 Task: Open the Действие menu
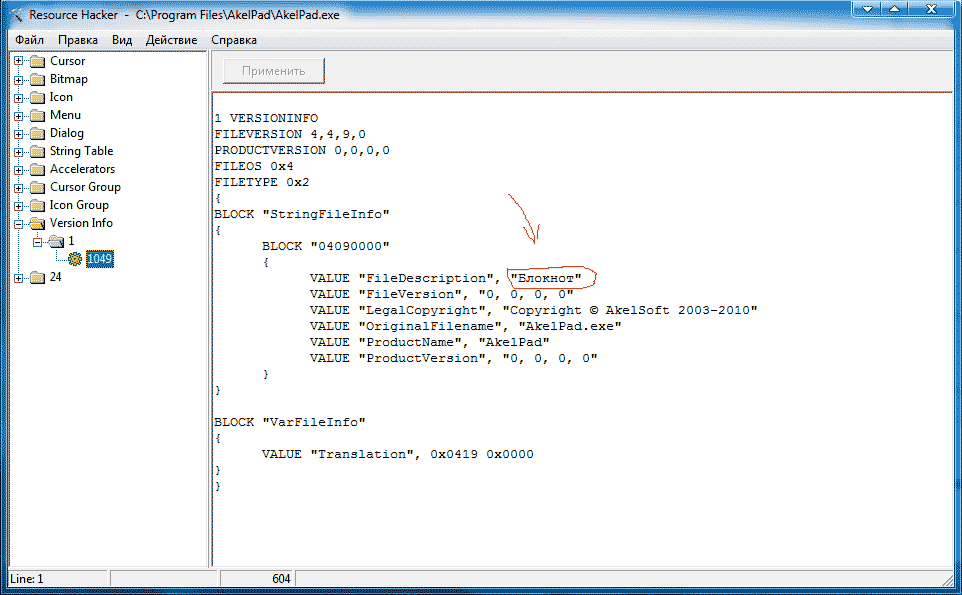(171, 40)
